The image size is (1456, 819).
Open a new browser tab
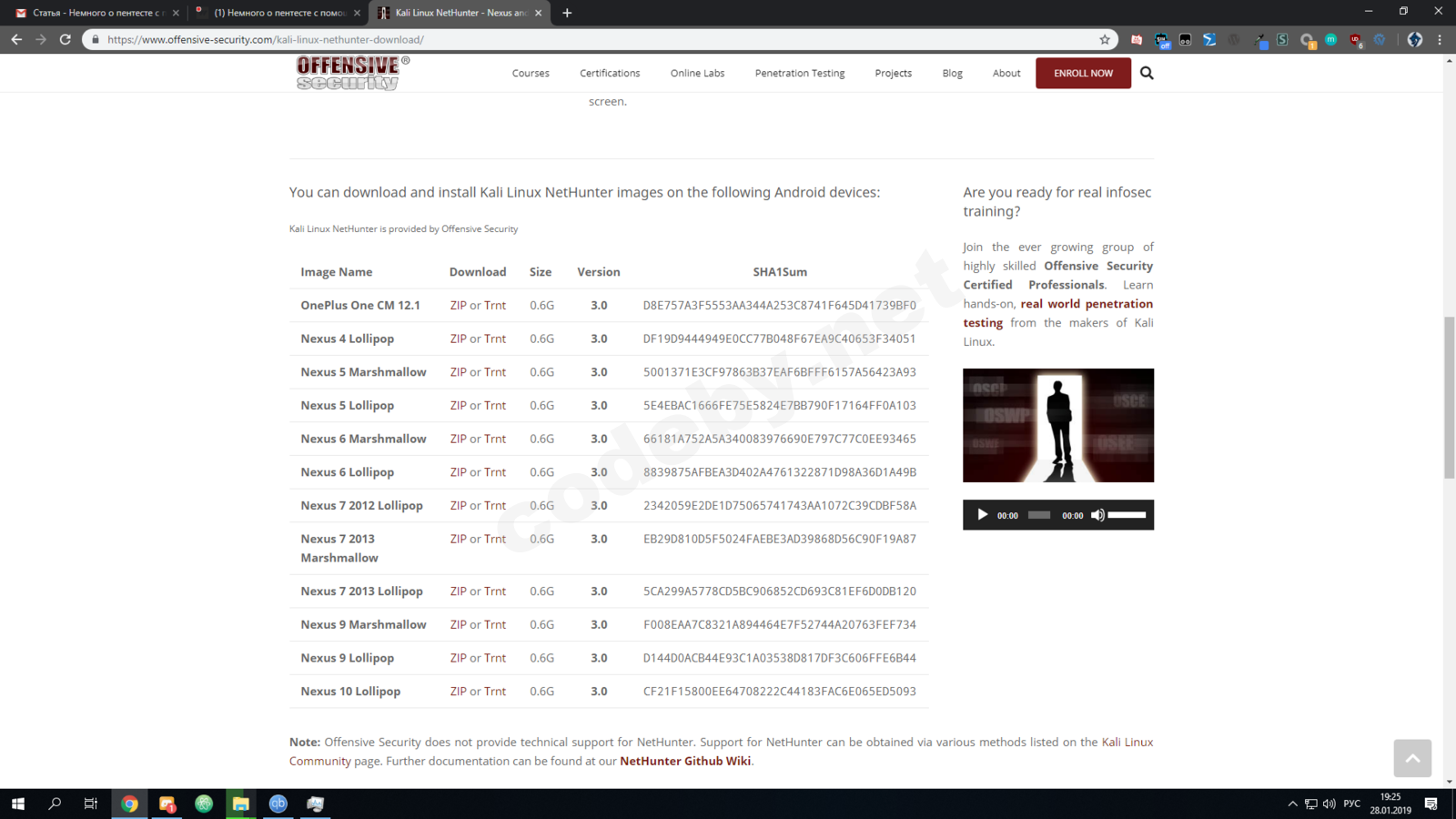[x=567, y=13]
